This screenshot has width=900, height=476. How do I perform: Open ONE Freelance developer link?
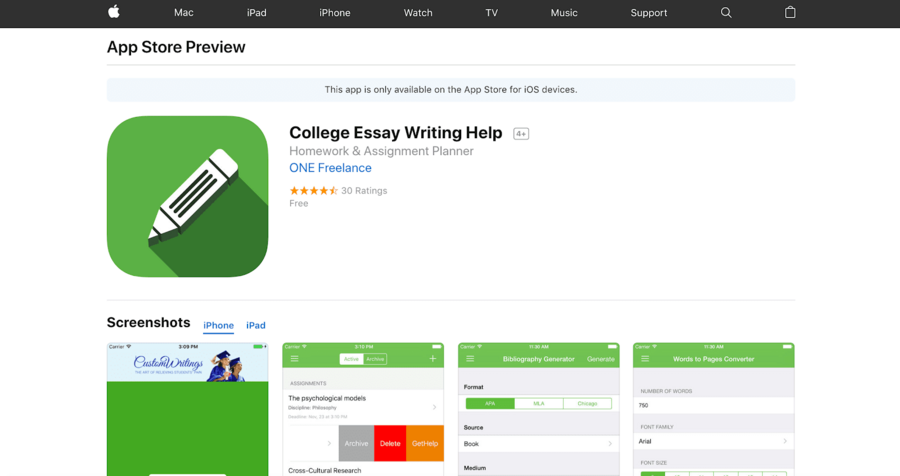pyautogui.click(x=330, y=168)
